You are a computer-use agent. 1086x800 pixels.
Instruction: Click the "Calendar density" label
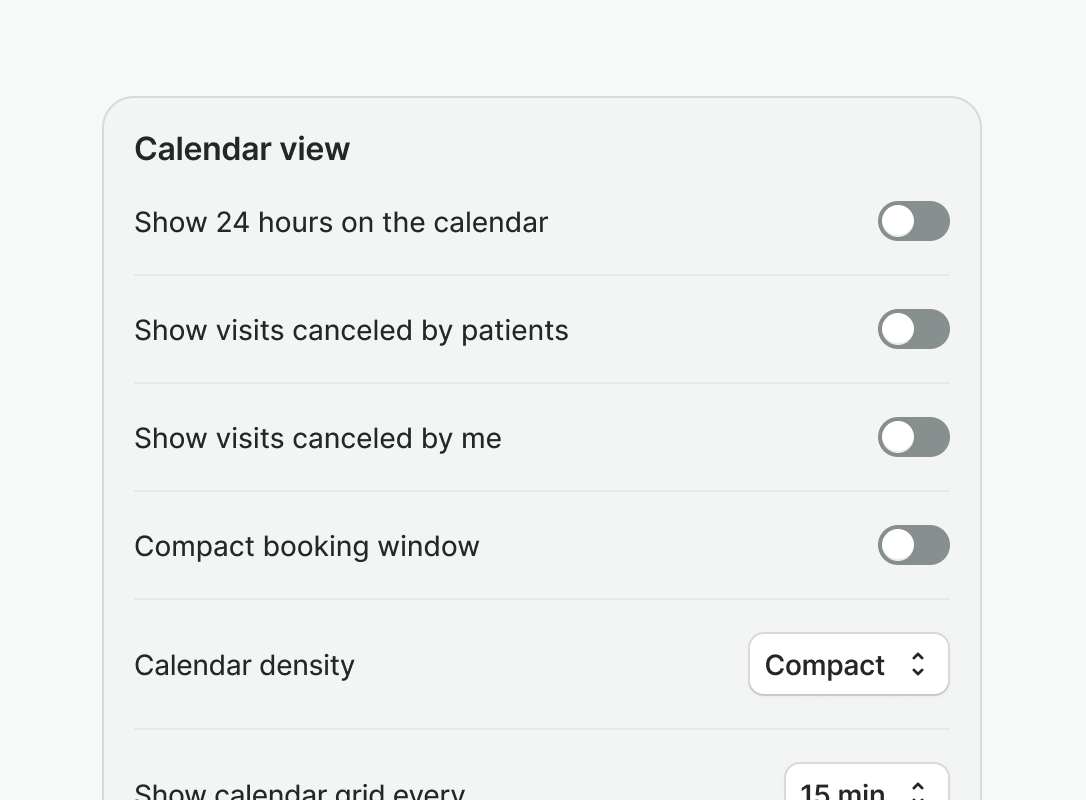pyautogui.click(x=244, y=665)
